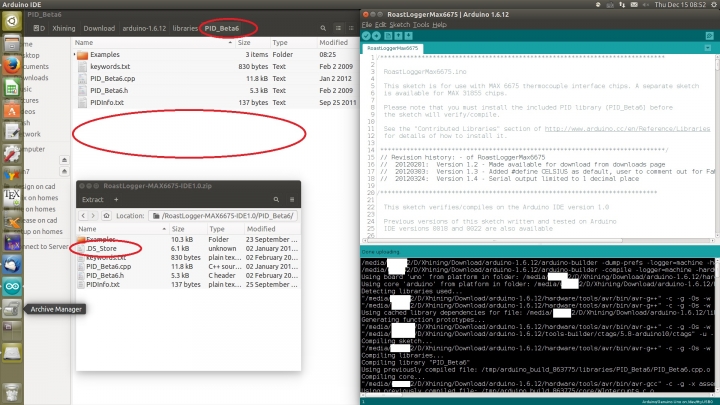Go to archive home location

pos(106,216)
